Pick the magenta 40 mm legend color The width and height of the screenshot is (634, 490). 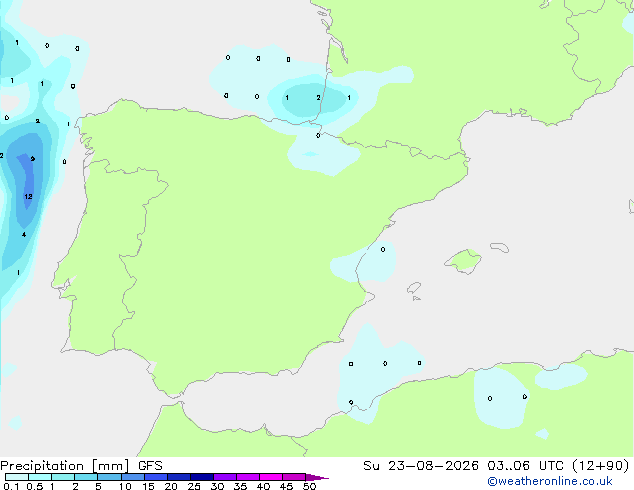[271, 477]
